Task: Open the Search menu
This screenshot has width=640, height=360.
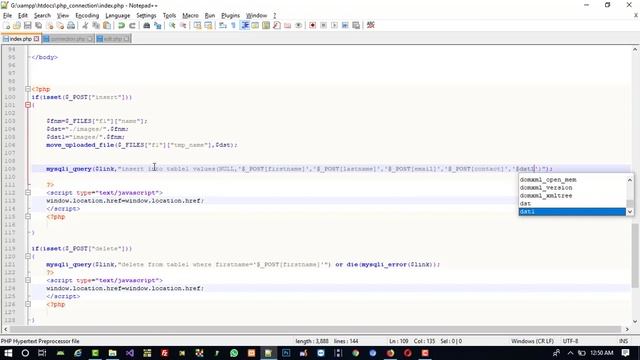Action: pos(42,16)
